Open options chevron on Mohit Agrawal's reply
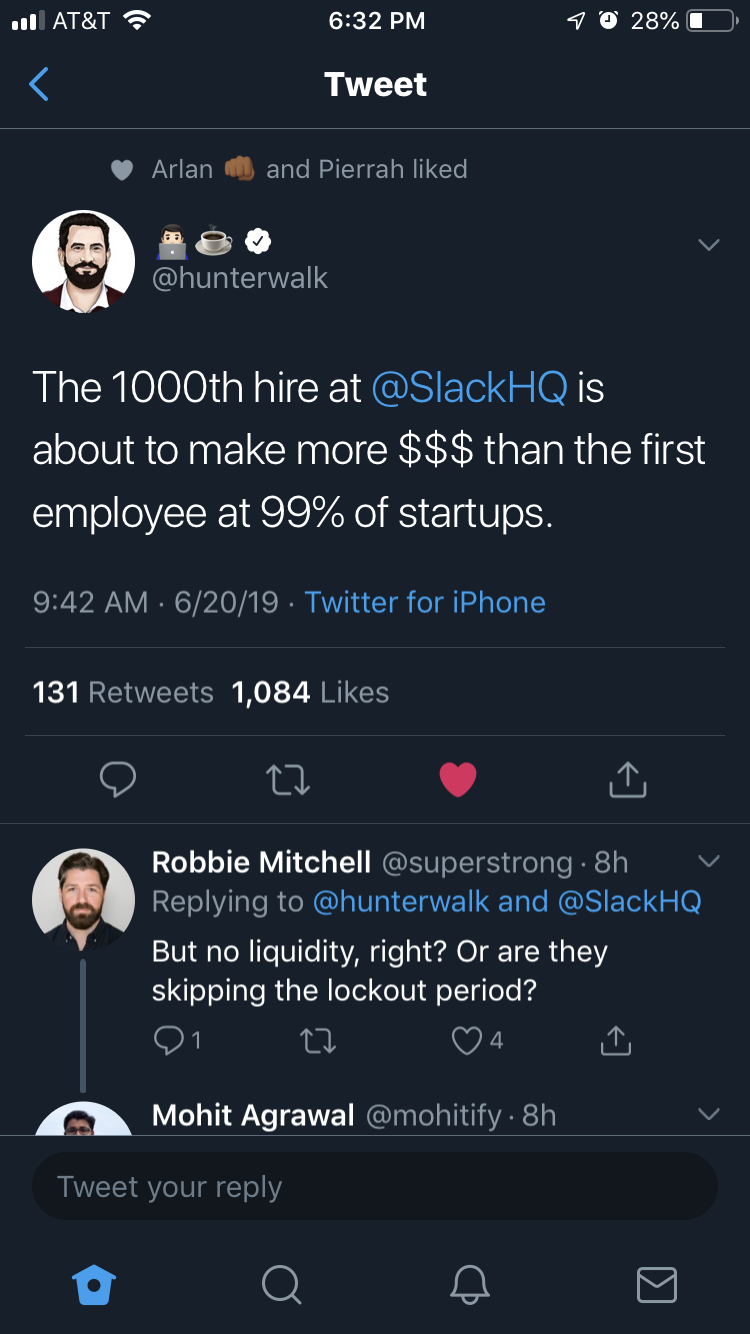 pos(708,1114)
